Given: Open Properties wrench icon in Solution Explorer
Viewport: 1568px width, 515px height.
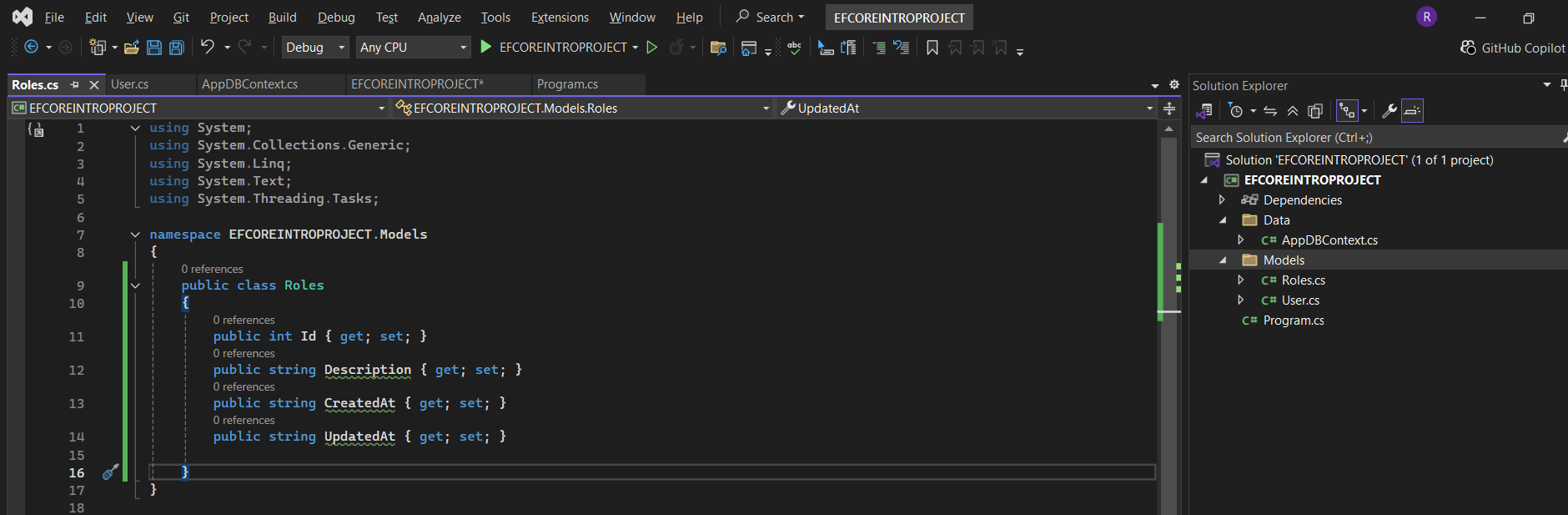Looking at the screenshot, I should 1389,111.
